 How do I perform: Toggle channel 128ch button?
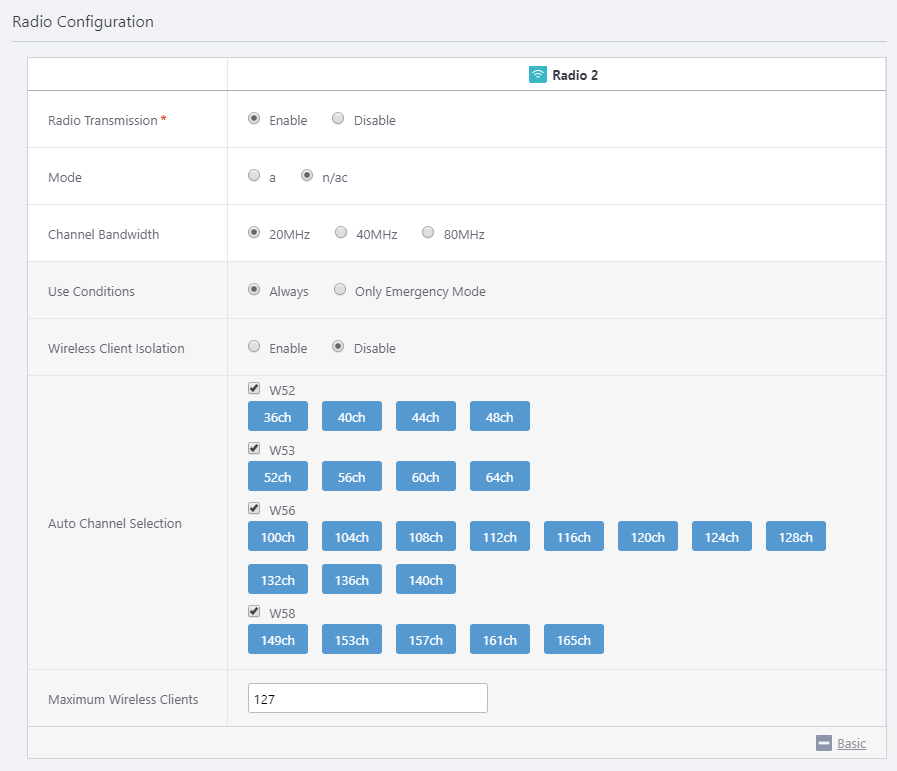click(x=796, y=536)
